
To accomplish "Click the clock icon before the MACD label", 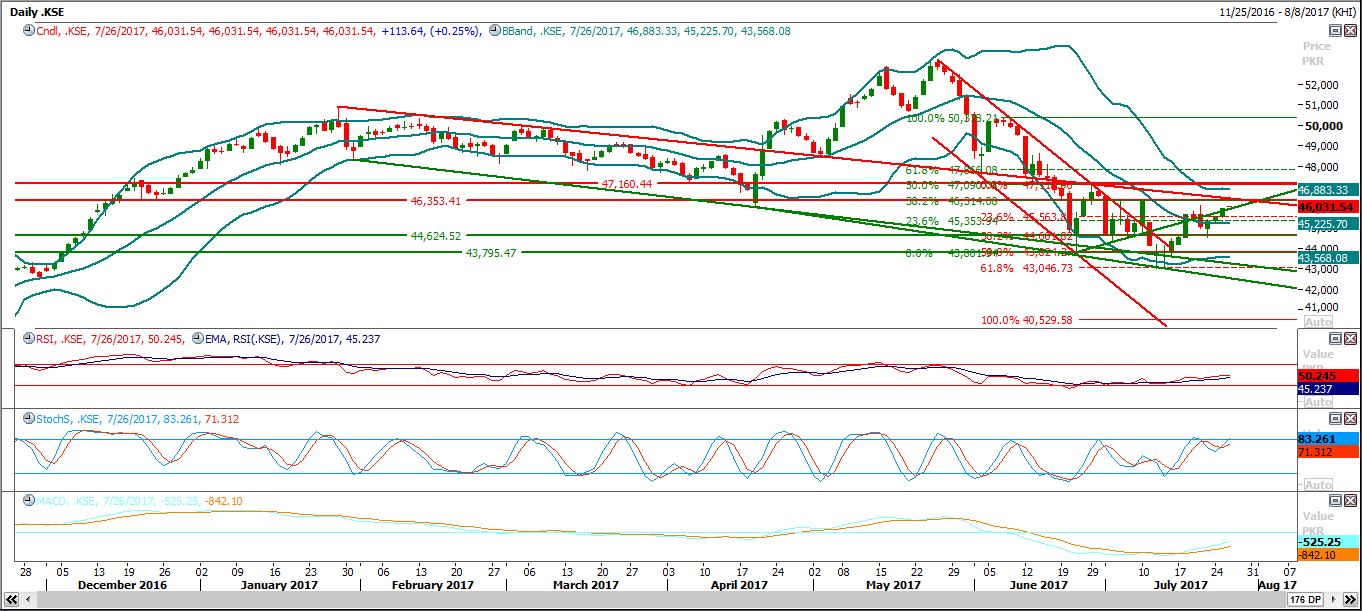I will [29, 501].
